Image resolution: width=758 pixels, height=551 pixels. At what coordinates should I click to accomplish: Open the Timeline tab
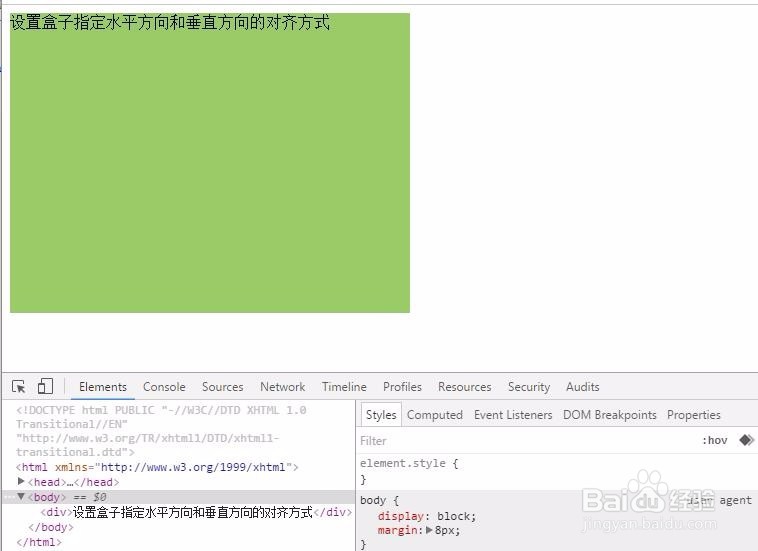pos(344,387)
